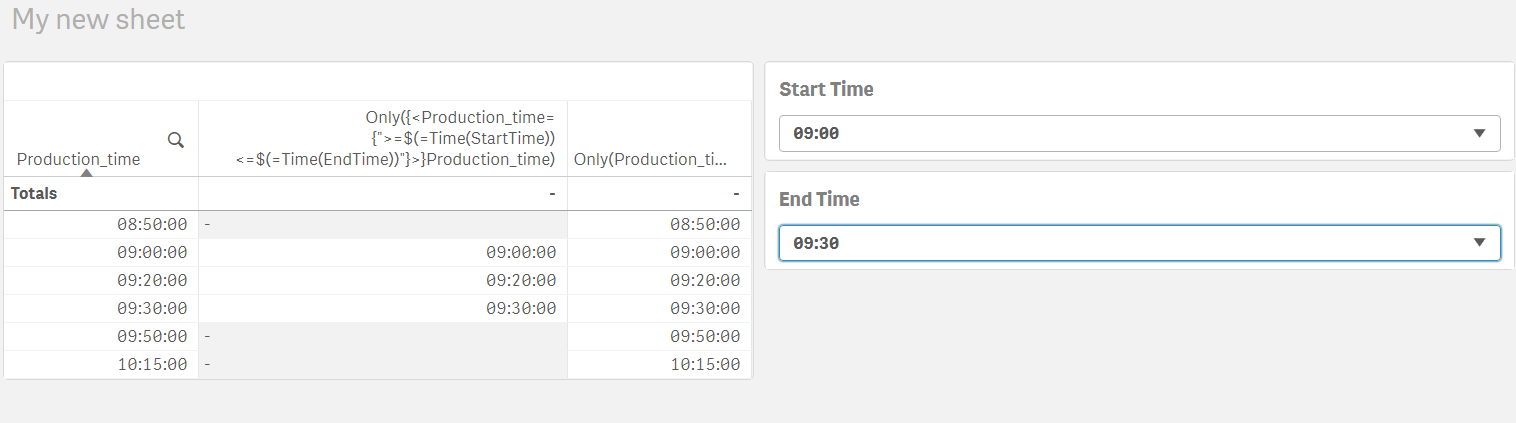
Task: Select the Production_time column header
Action: tap(79, 159)
